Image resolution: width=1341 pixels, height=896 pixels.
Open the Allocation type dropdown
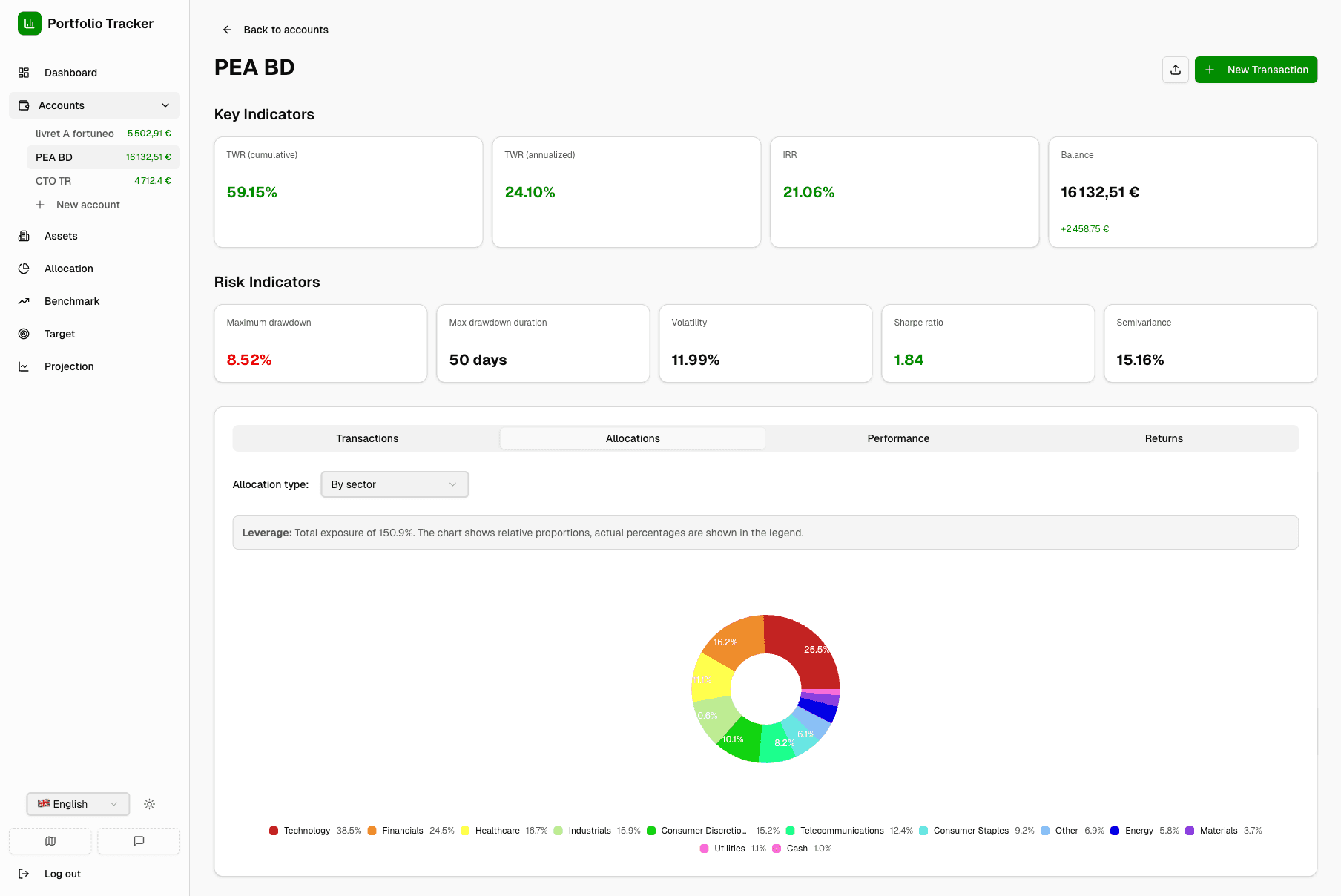click(x=394, y=484)
